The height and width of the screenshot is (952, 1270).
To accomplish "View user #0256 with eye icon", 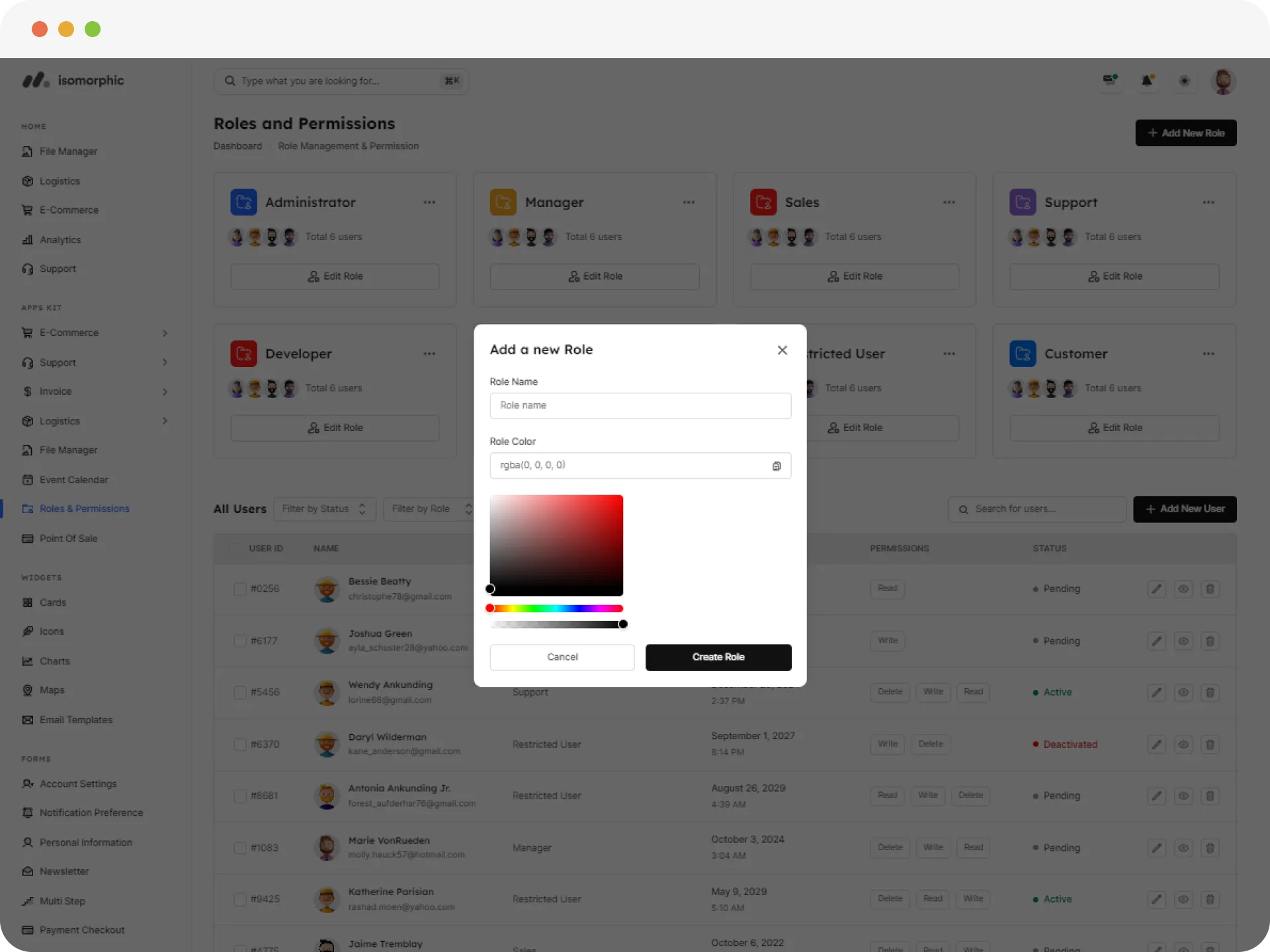I will point(1183,589).
